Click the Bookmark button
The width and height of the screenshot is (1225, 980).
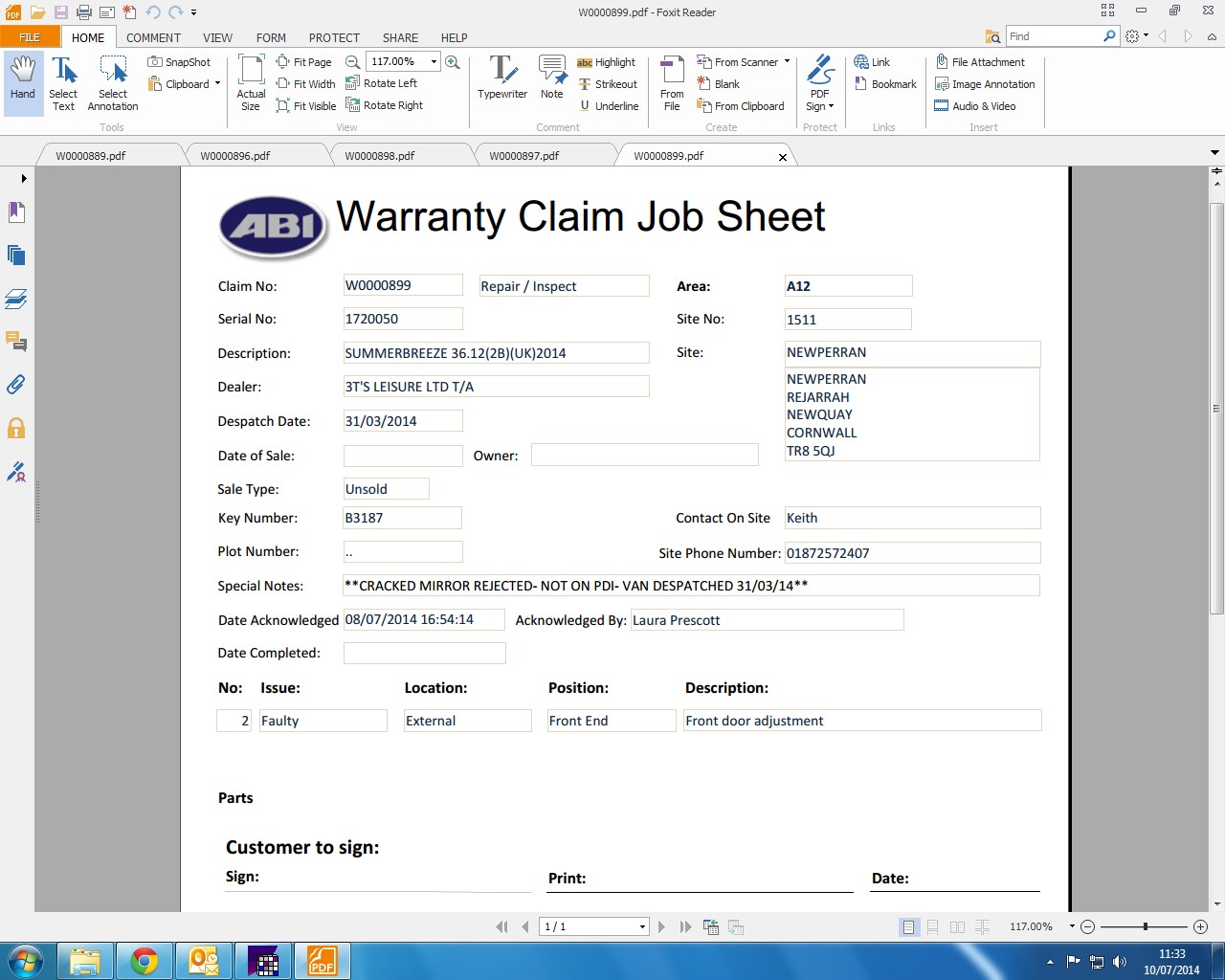pyautogui.click(x=885, y=84)
